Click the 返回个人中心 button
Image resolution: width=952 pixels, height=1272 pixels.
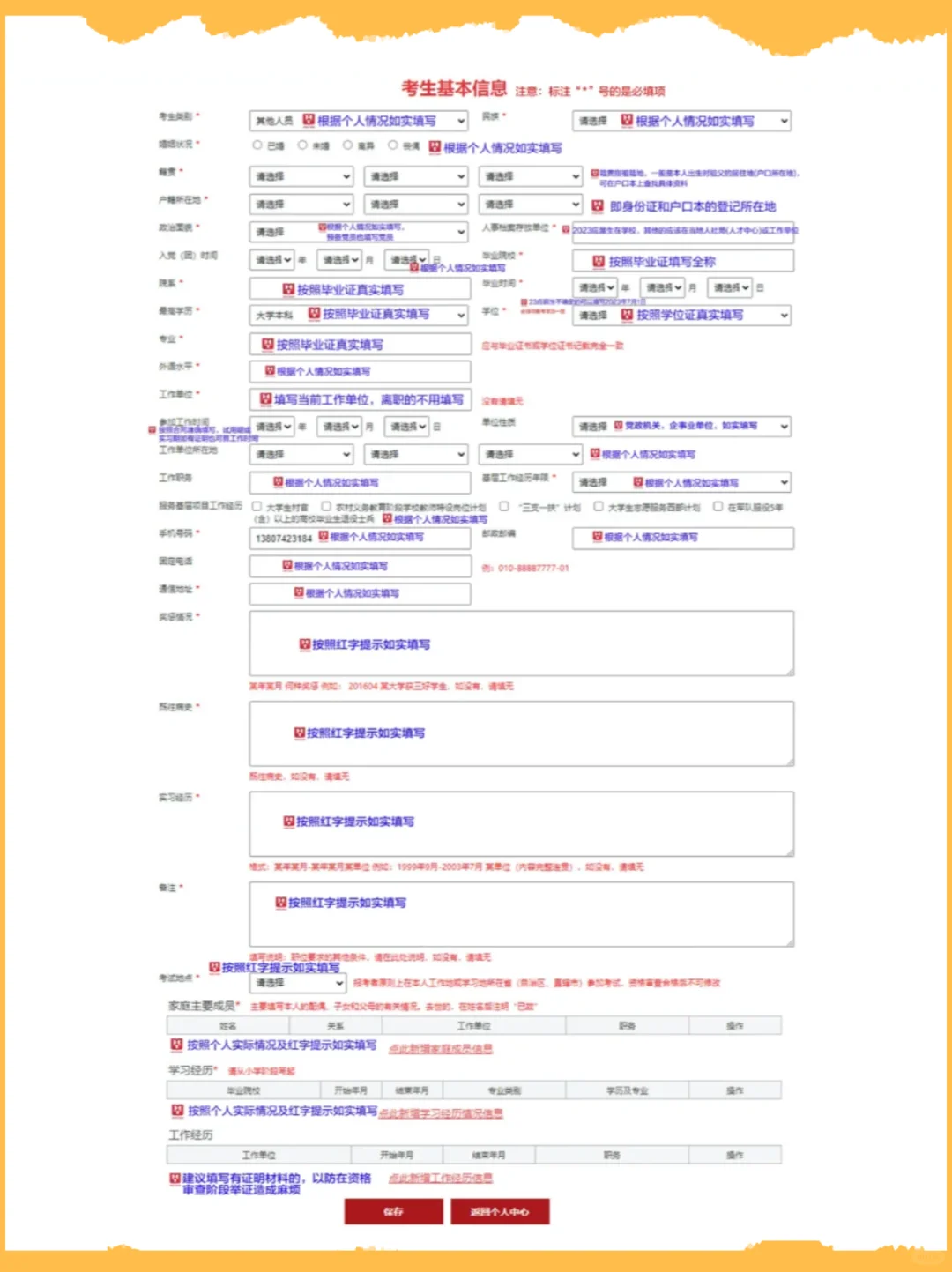[500, 1212]
